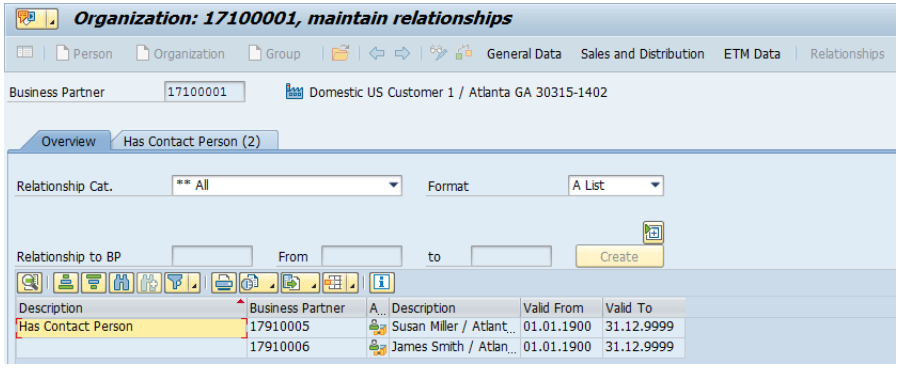Toggle the locator panel icon
Image resolution: width=898 pixels, height=368 pixels.
point(25,53)
